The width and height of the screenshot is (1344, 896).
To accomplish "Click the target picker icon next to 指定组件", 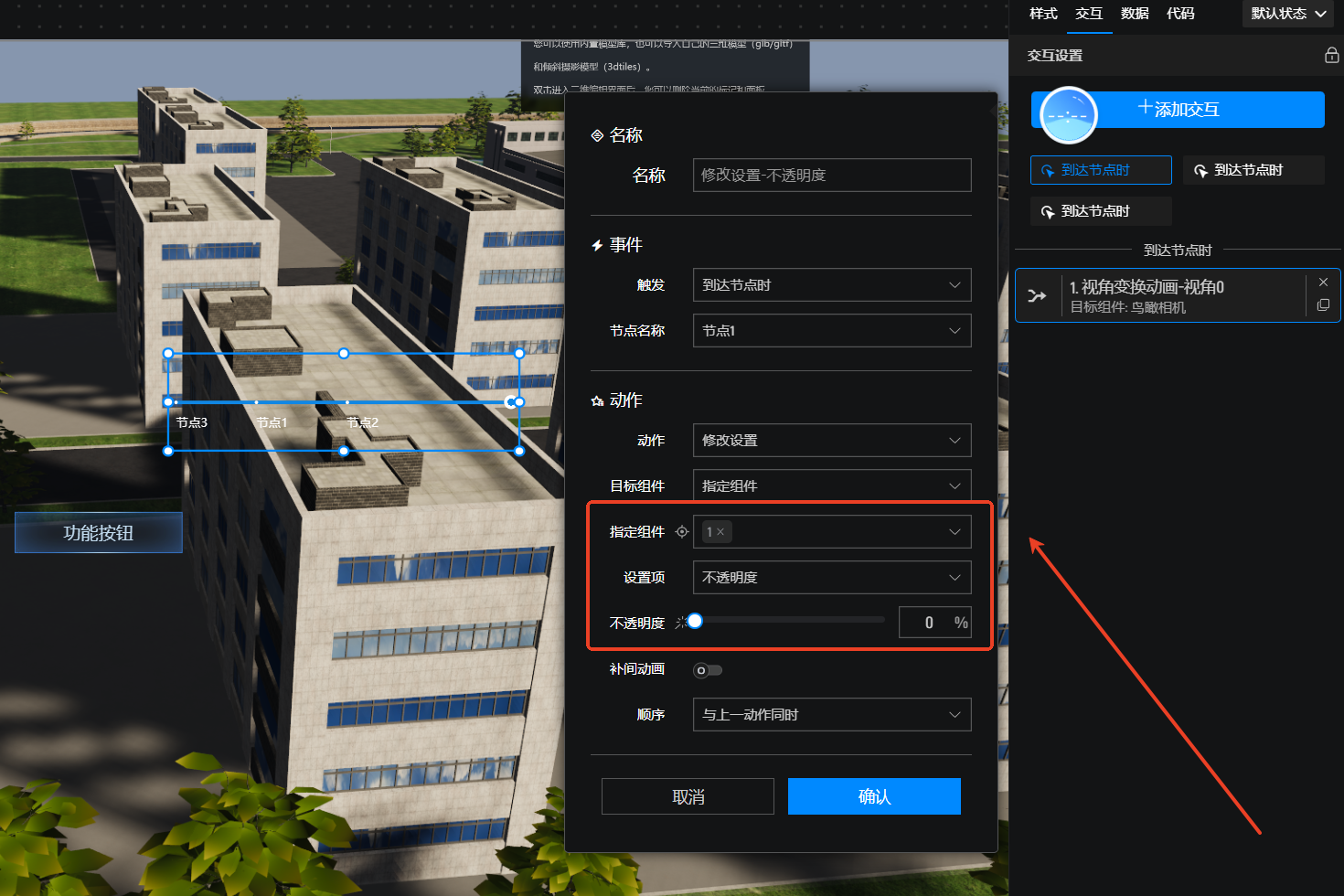I will point(681,532).
